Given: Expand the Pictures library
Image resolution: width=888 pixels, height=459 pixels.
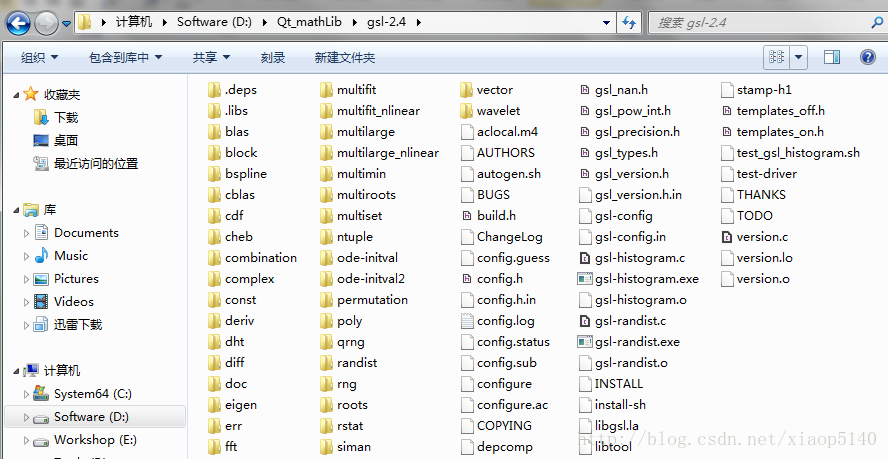Looking at the screenshot, I should (26, 279).
